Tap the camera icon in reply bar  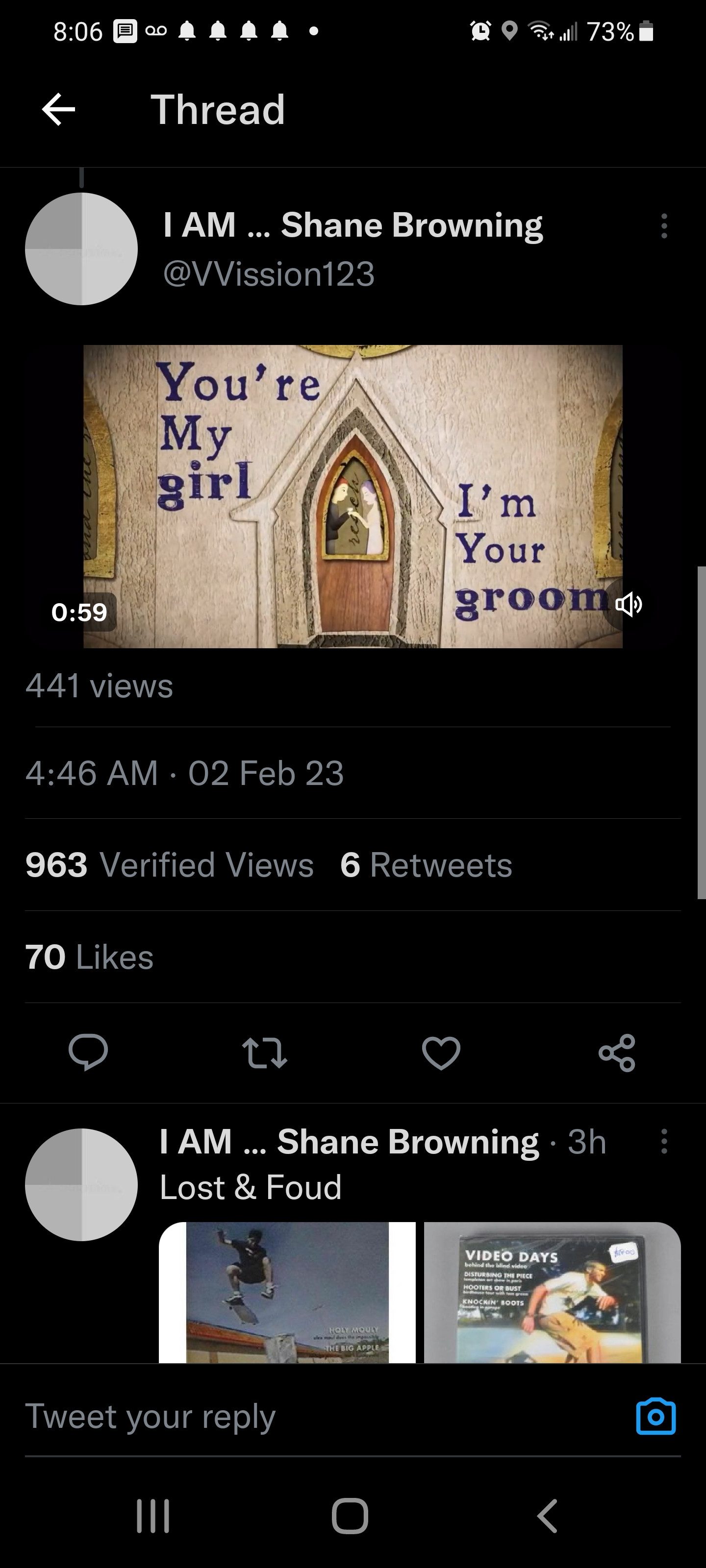pos(656,1417)
